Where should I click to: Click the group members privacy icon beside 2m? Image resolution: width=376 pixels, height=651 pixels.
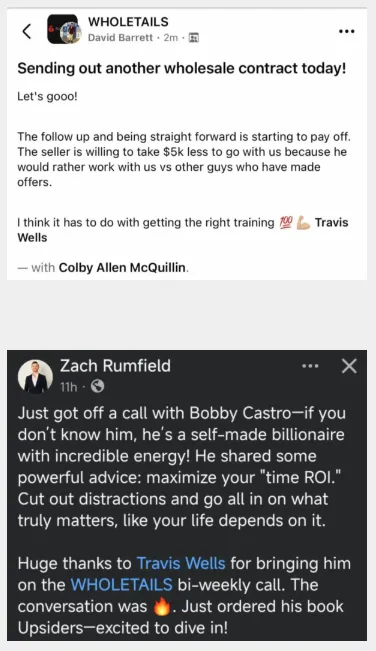pos(194,38)
